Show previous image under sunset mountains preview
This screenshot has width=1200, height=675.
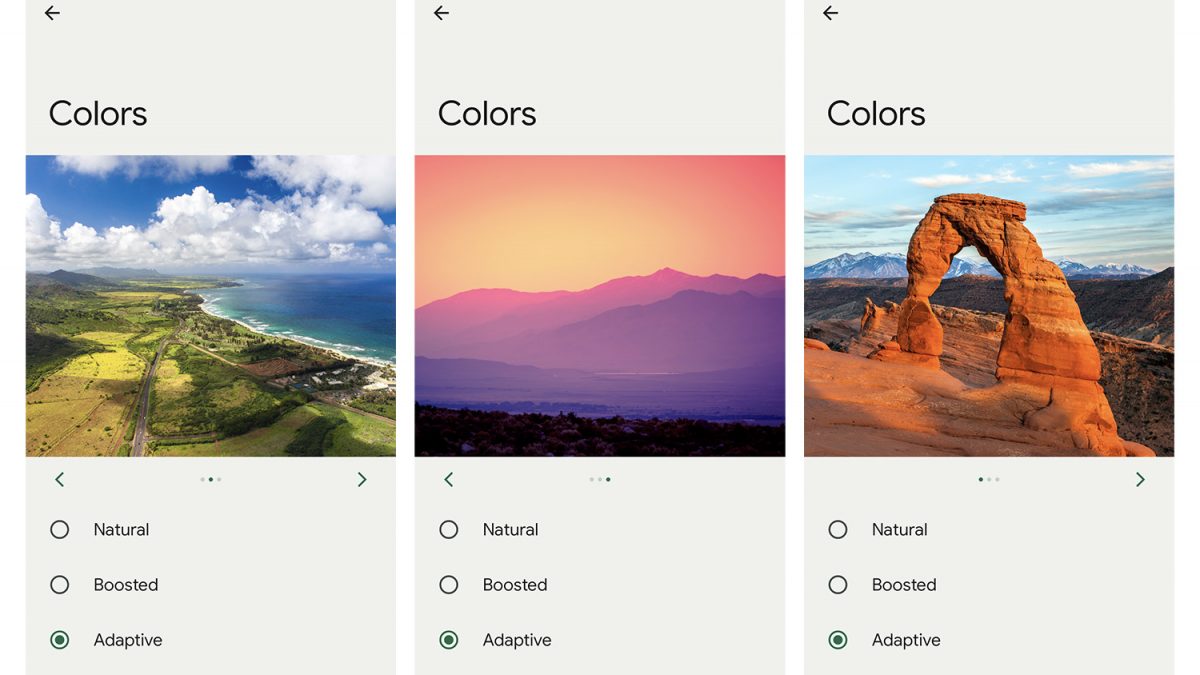click(x=448, y=480)
